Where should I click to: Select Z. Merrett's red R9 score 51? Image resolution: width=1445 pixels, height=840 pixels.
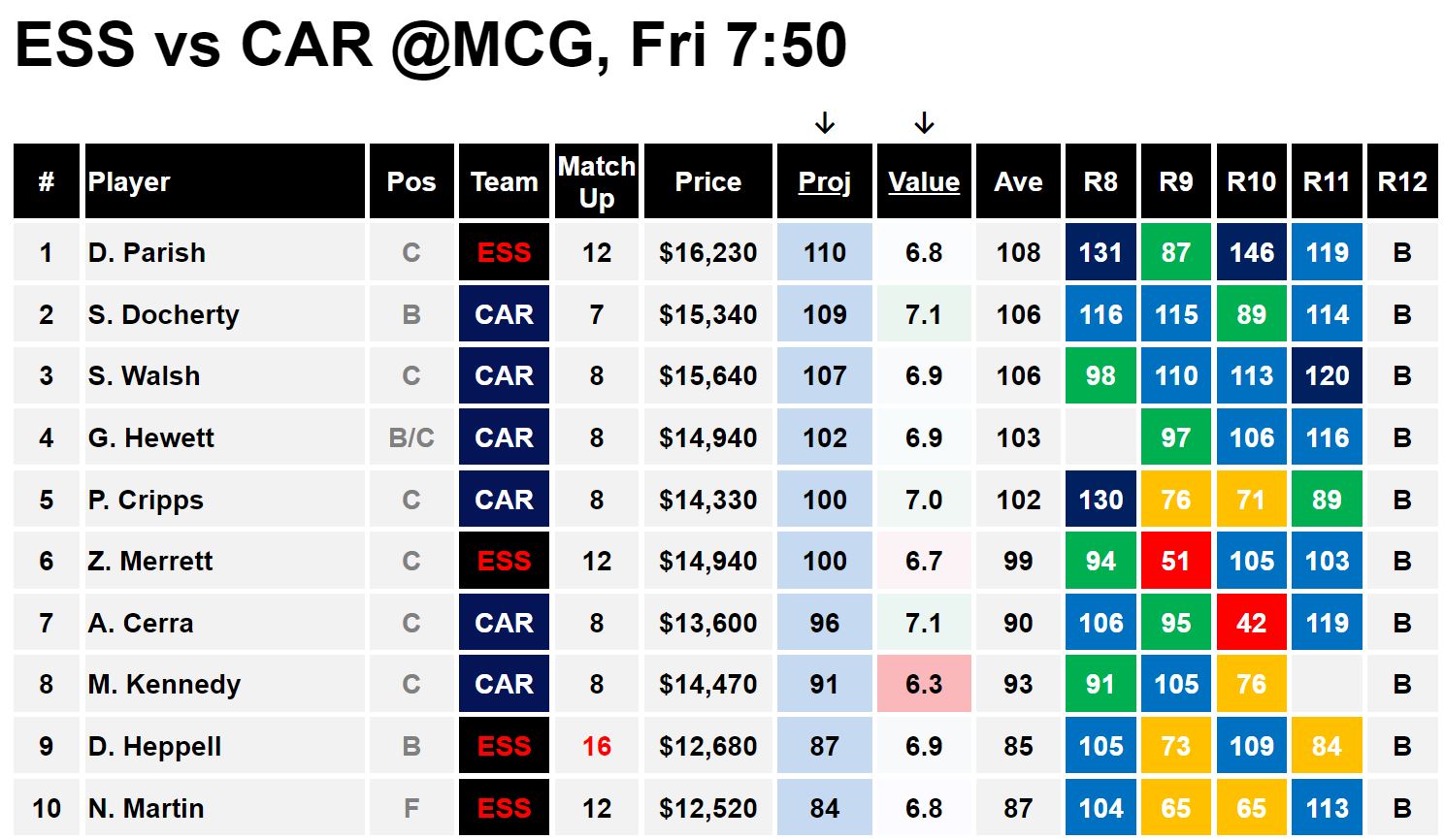(1176, 561)
